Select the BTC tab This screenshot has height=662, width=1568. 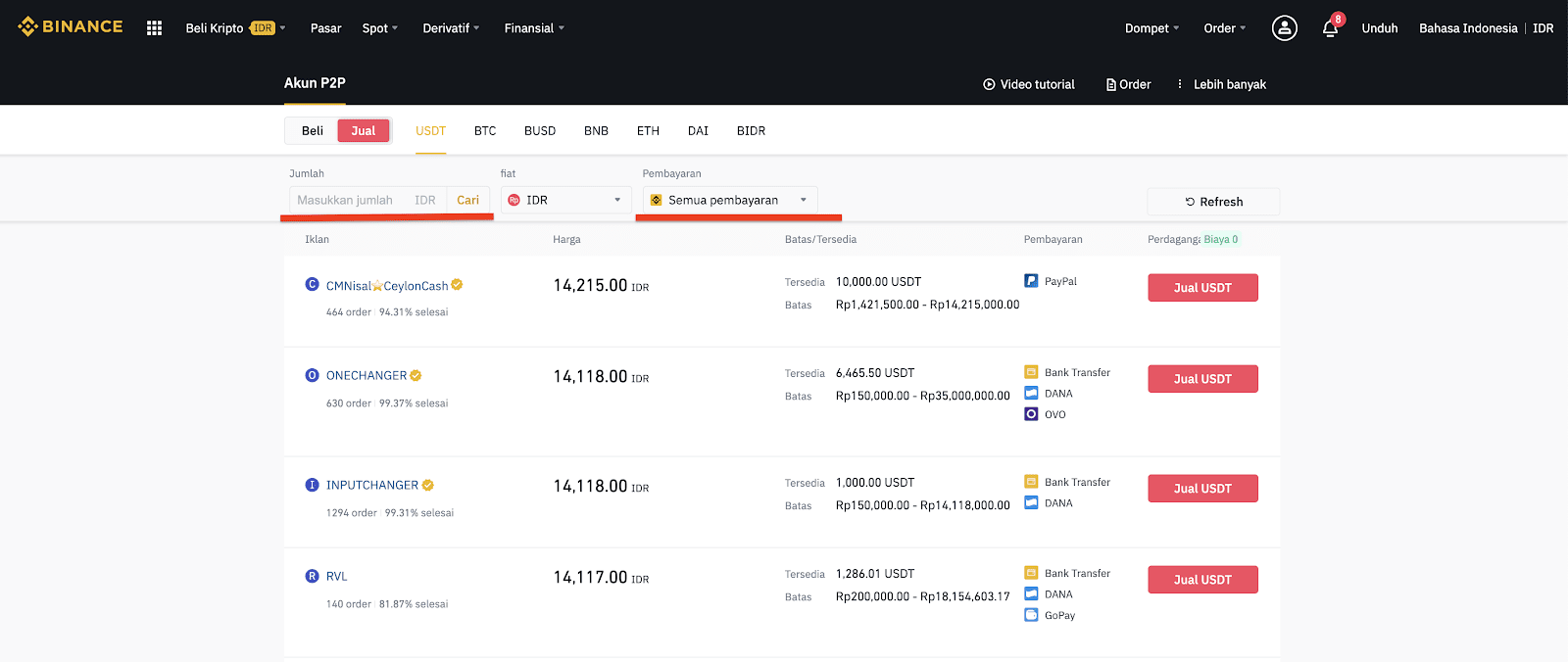485,130
